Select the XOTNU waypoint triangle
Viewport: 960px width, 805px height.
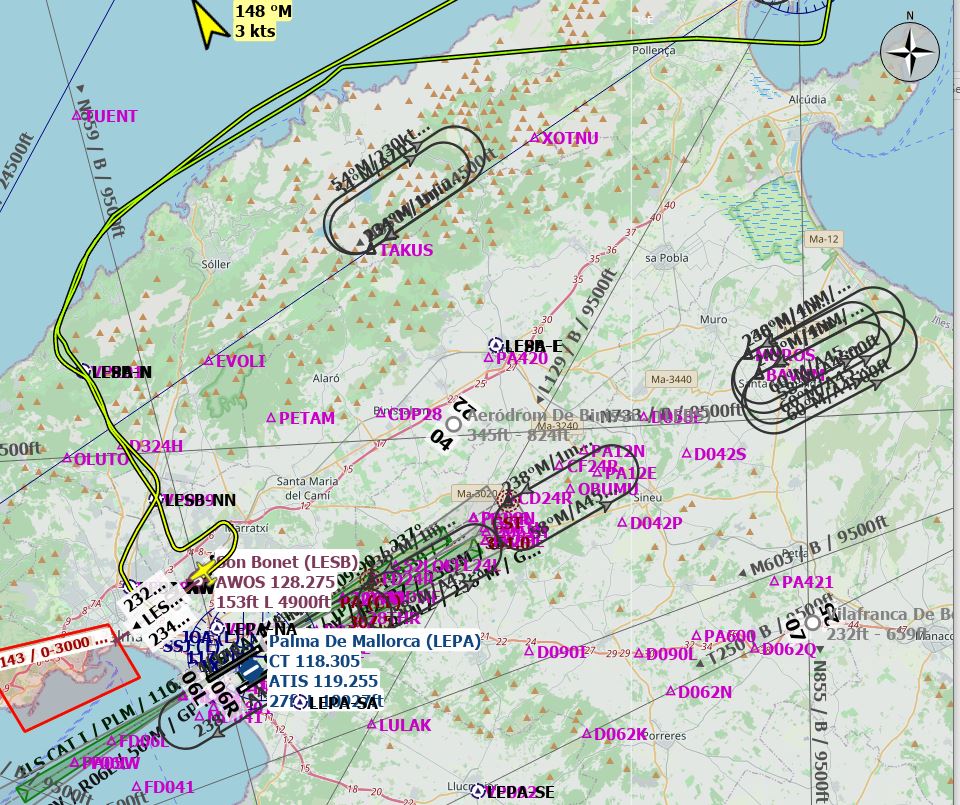pos(535,138)
